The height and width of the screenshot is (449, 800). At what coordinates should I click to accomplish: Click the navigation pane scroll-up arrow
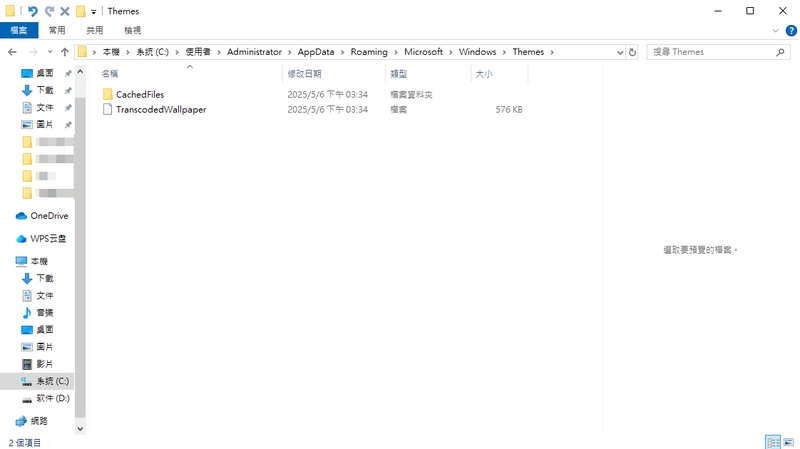[x=80, y=72]
